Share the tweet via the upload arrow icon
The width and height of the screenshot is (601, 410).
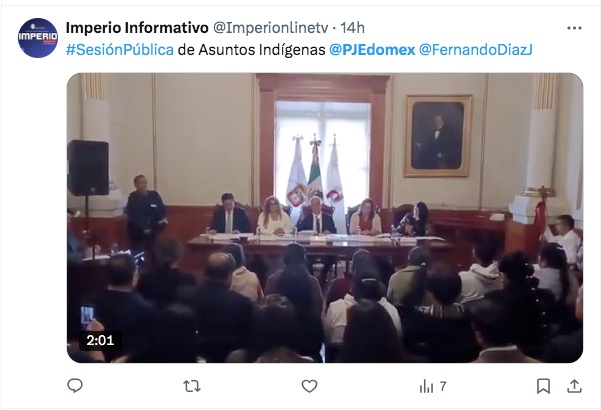[574, 386]
